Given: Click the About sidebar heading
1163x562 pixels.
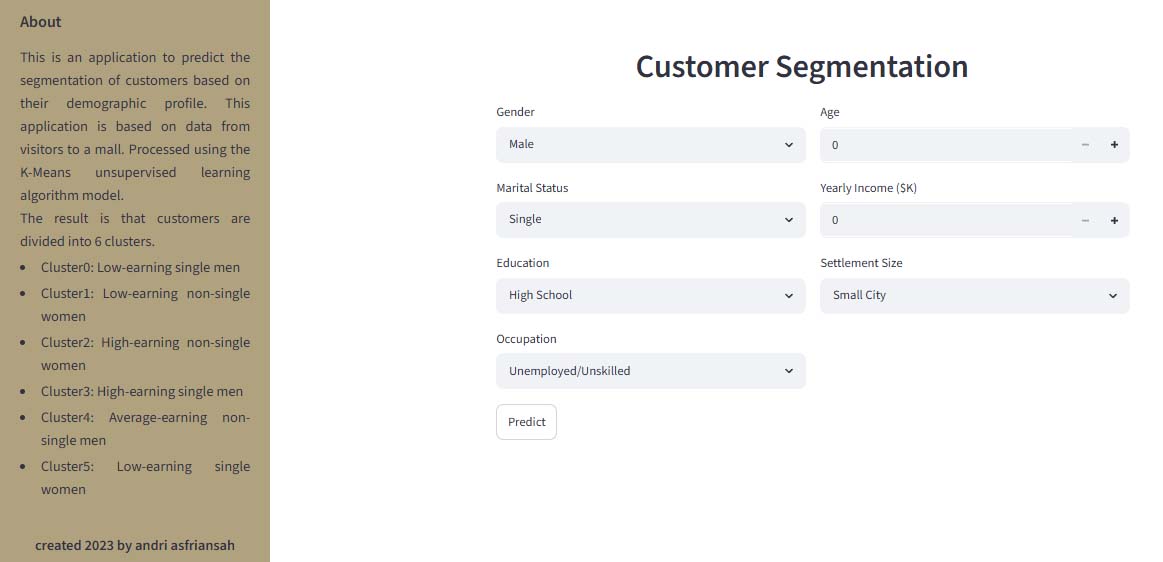Looking at the screenshot, I should click(x=41, y=22).
